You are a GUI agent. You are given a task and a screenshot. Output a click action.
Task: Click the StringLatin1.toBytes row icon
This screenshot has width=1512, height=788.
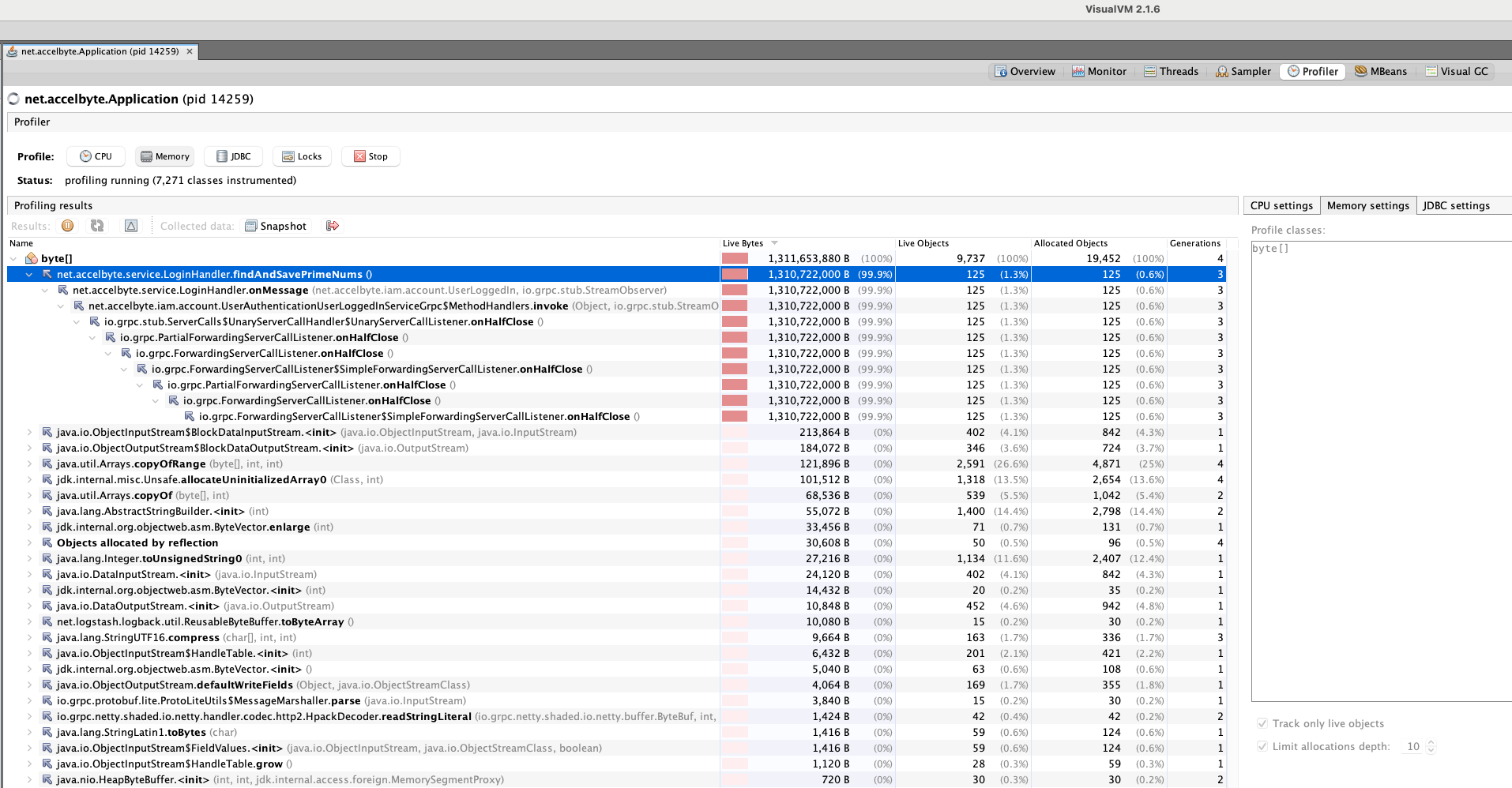coord(47,732)
